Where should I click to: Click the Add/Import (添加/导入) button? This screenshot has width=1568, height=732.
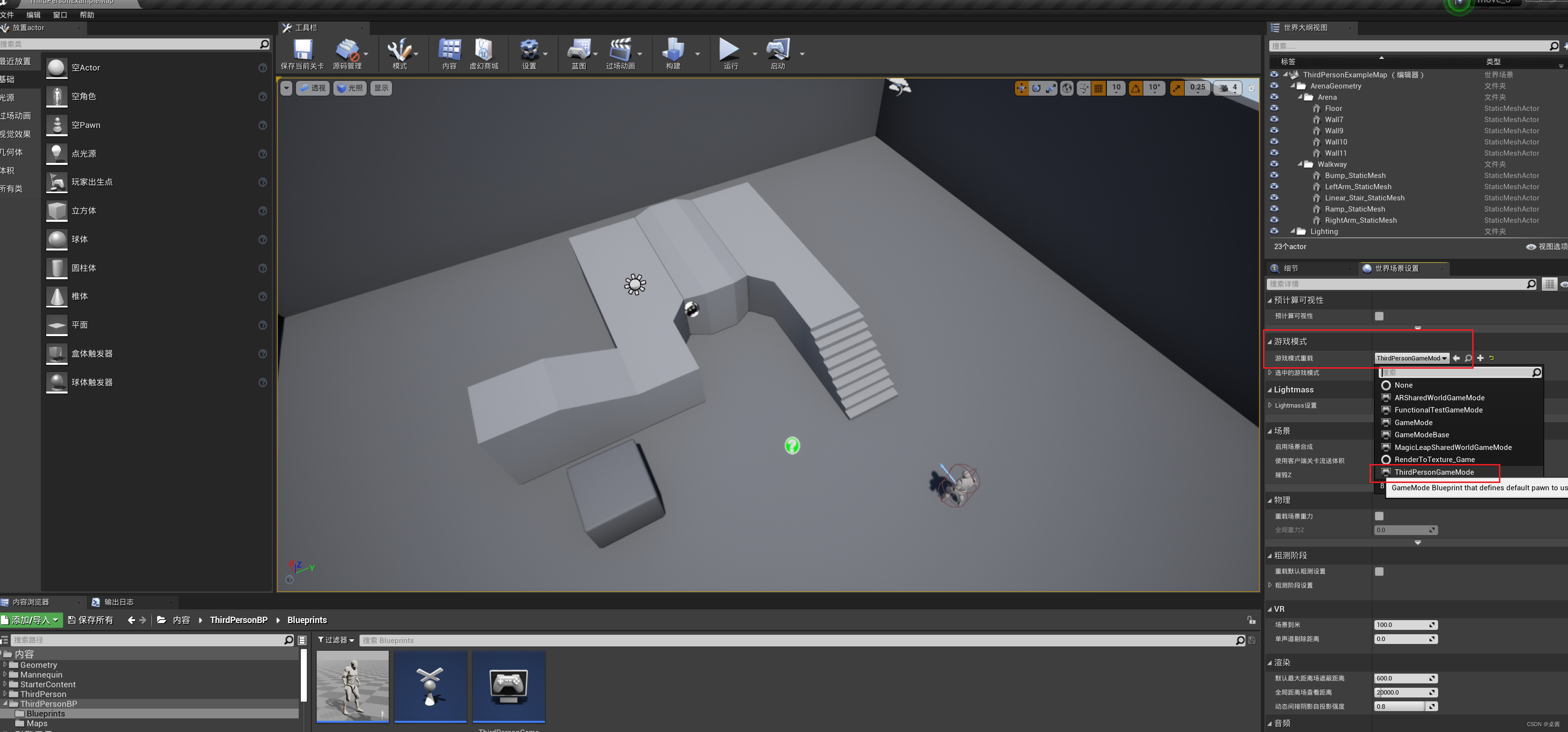(31, 620)
